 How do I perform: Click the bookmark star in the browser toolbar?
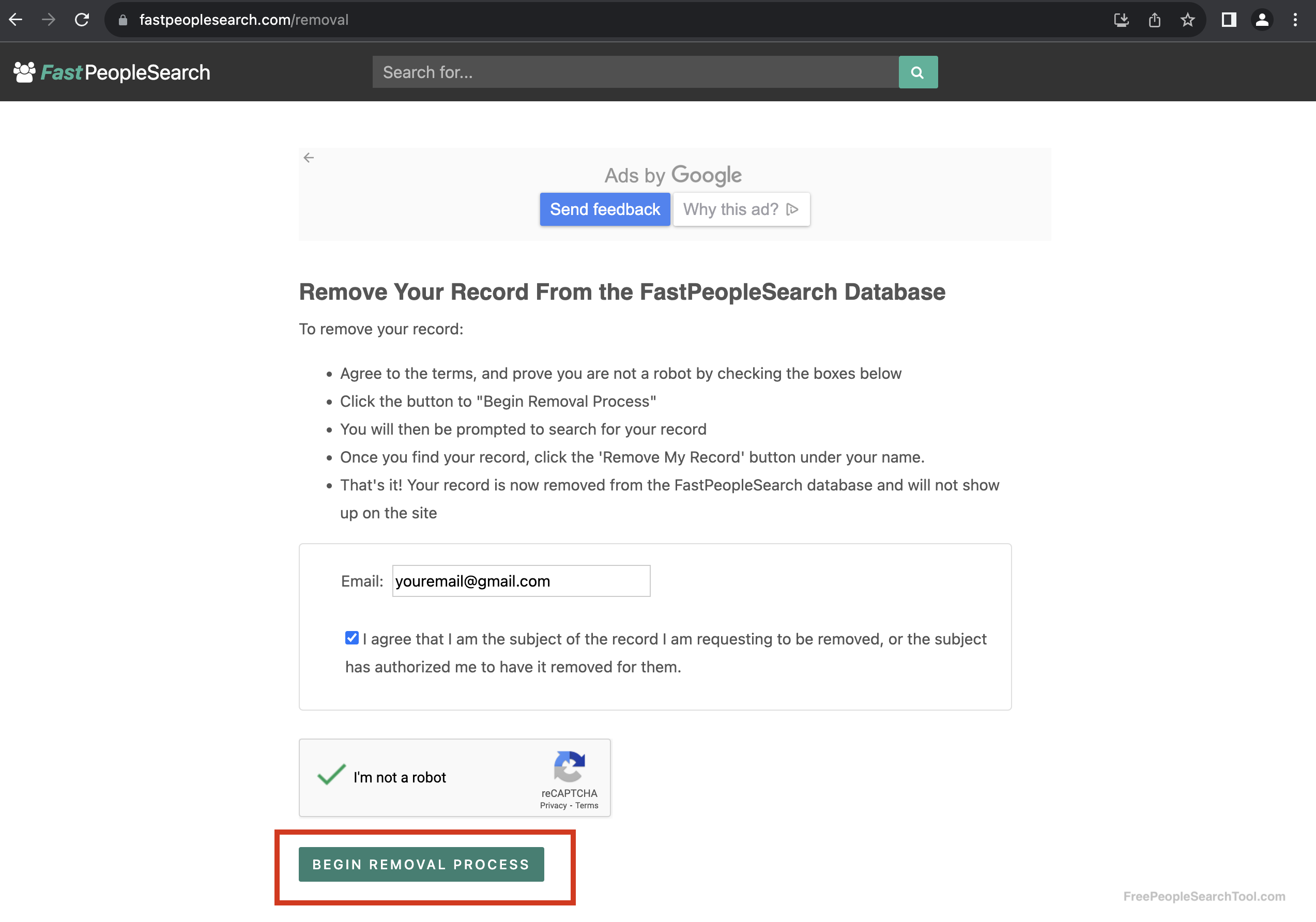point(1188,20)
